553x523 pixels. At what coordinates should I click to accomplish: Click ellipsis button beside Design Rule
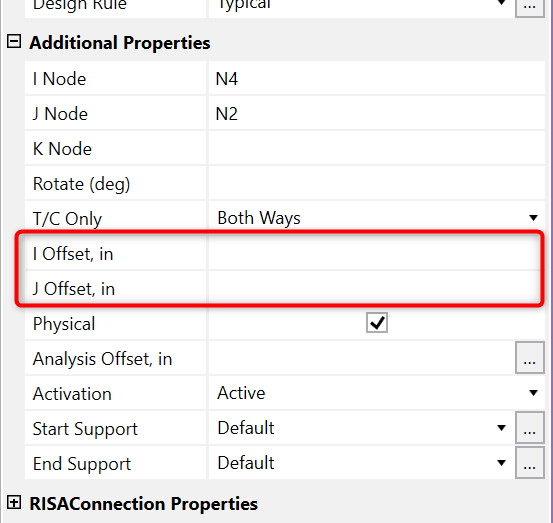529,6
